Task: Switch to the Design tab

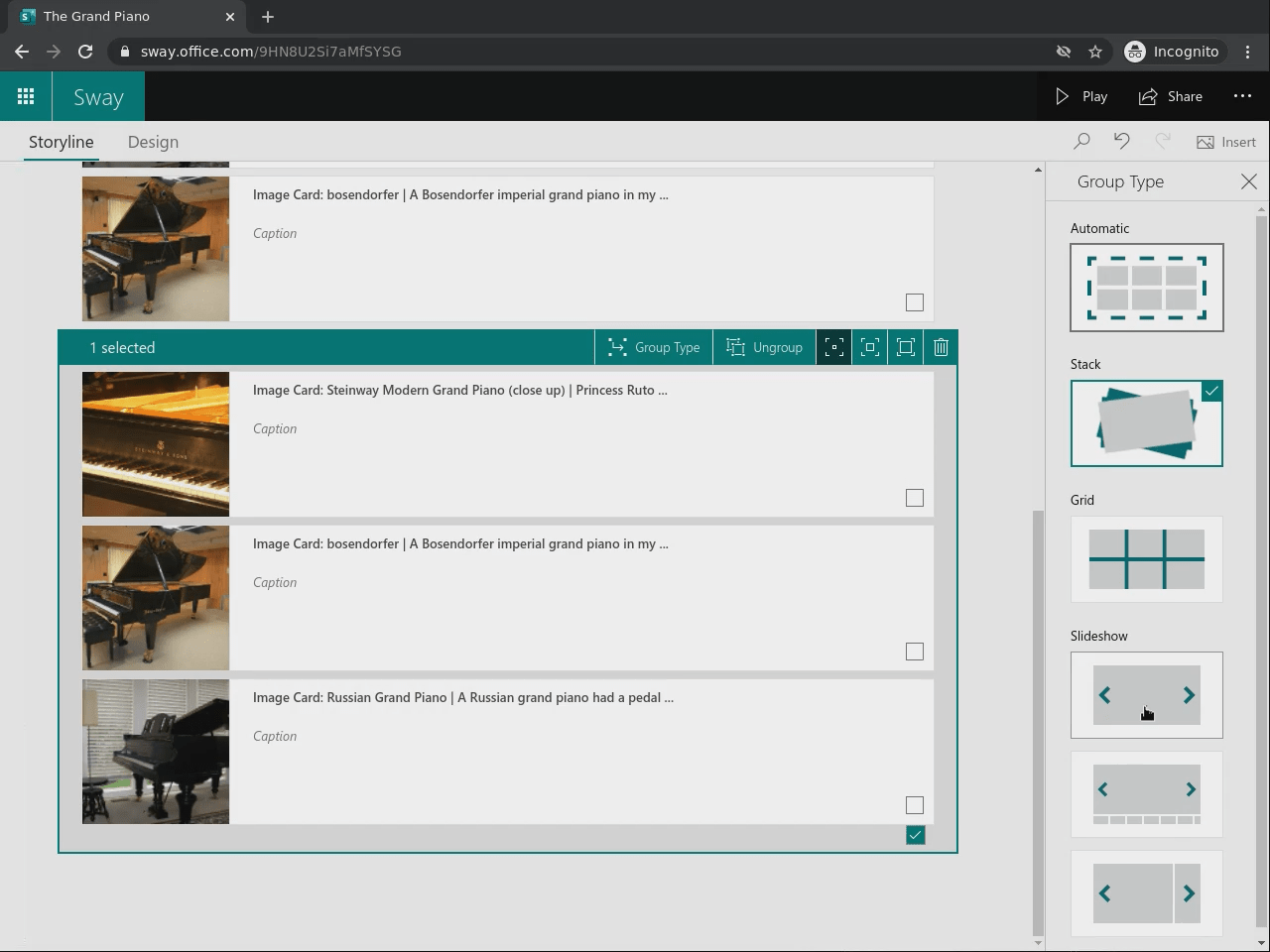Action: [x=153, y=142]
